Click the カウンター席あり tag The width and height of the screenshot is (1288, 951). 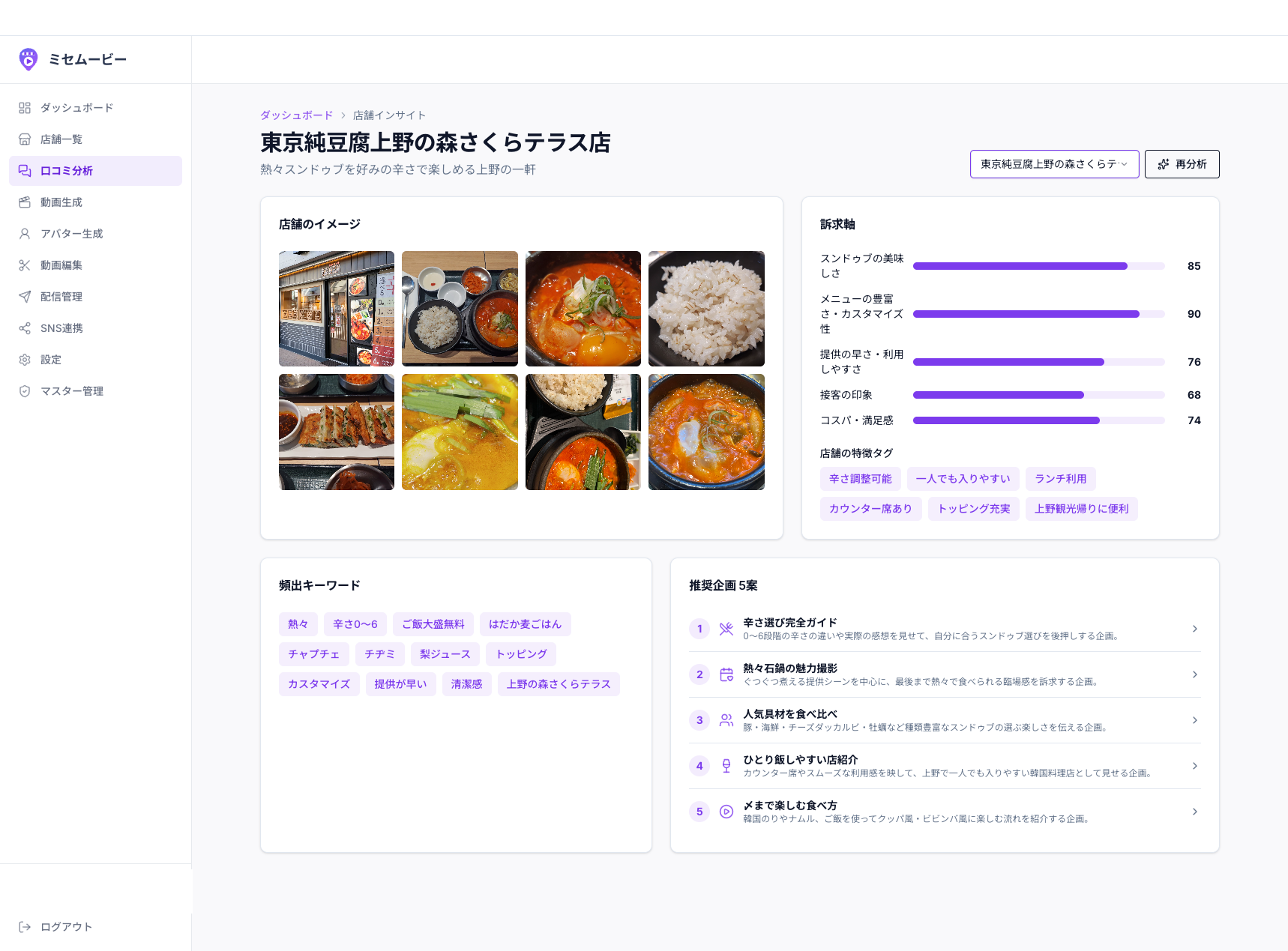[x=870, y=509]
